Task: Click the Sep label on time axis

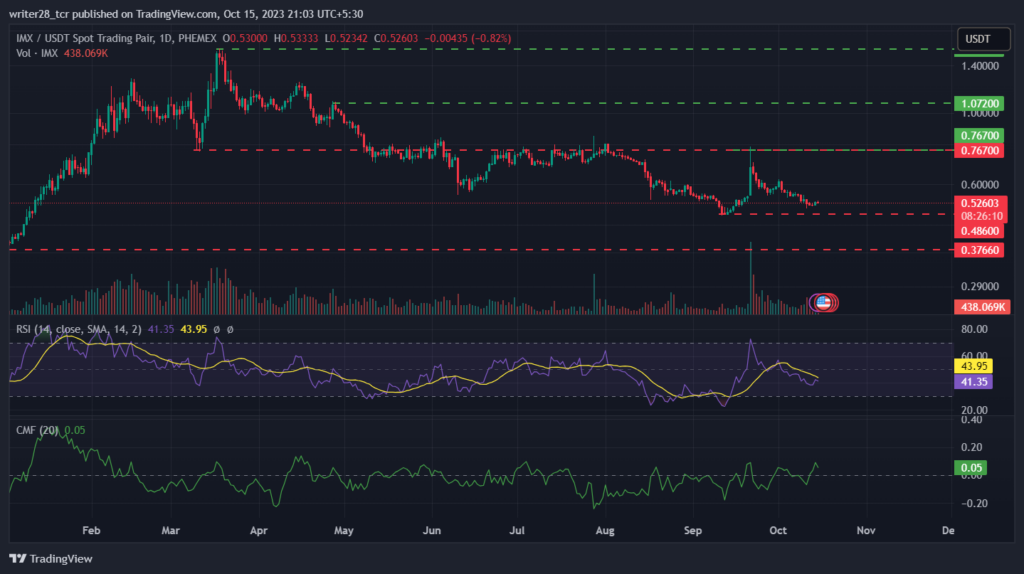Action: [x=693, y=530]
